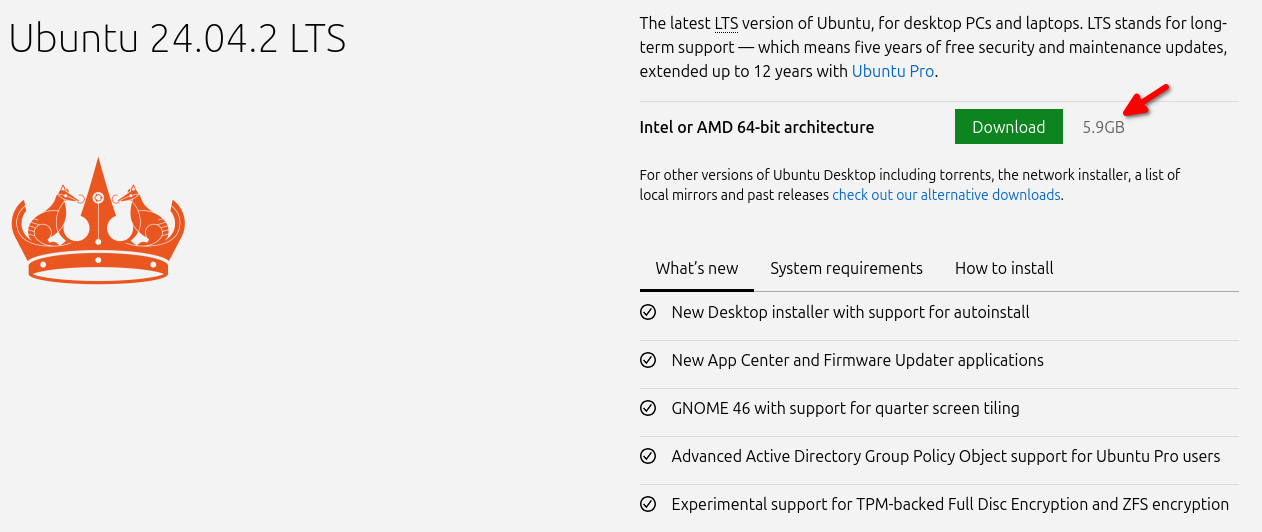Viewport: 1262px width, 532px height.
Task: Click the 5.9GB file size label
Action: point(1104,127)
